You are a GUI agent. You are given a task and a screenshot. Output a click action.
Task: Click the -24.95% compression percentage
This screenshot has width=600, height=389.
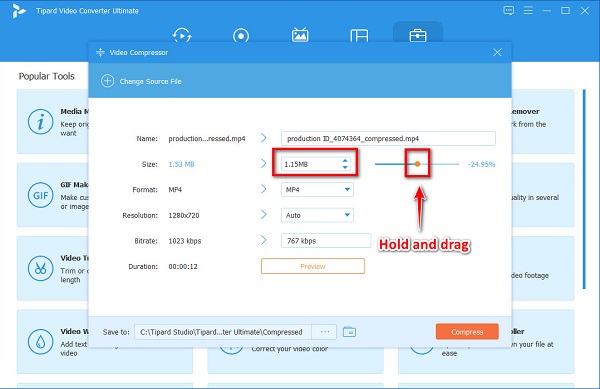click(481, 164)
